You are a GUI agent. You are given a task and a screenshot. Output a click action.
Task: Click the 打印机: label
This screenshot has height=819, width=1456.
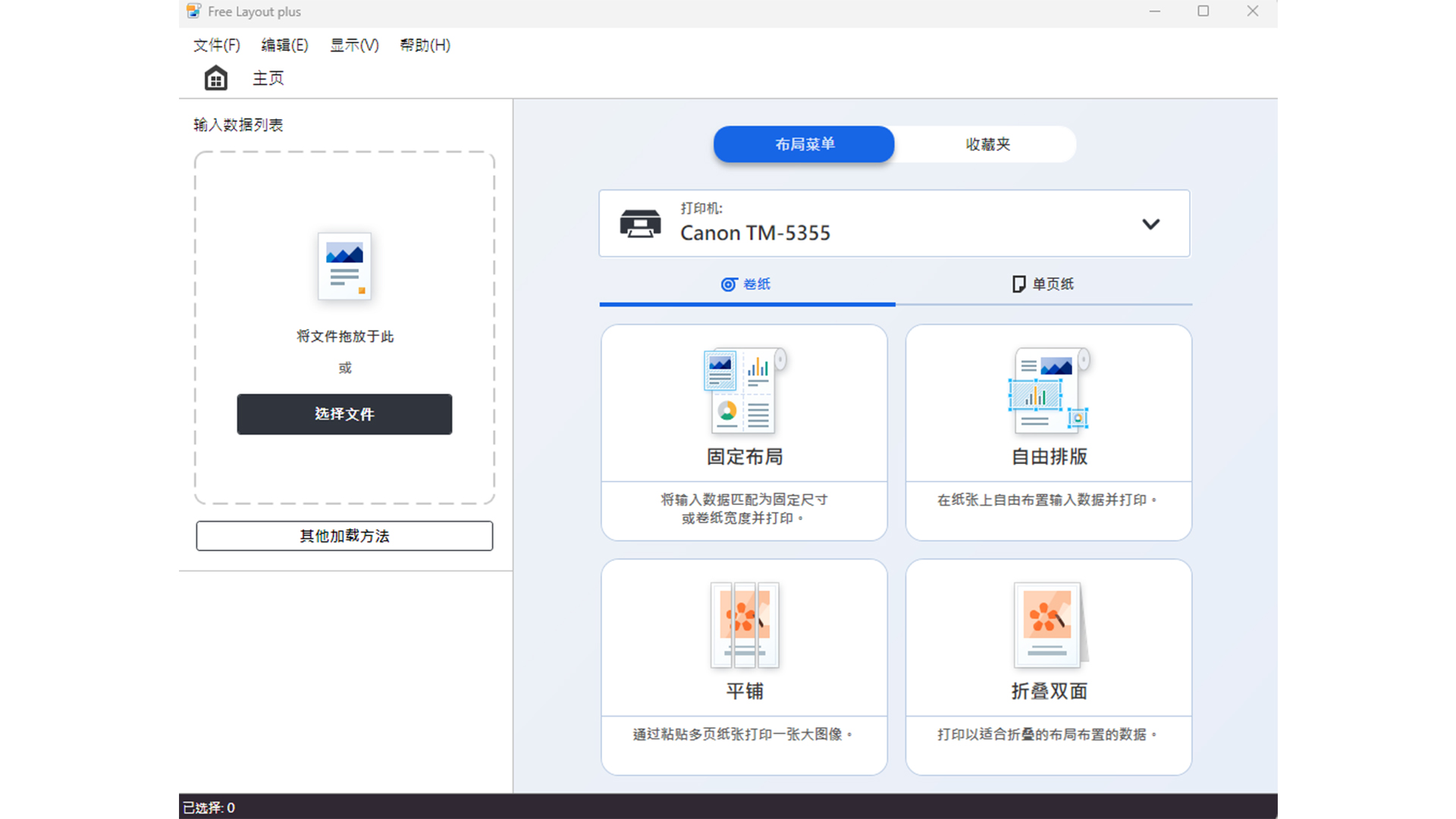(701, 209)
